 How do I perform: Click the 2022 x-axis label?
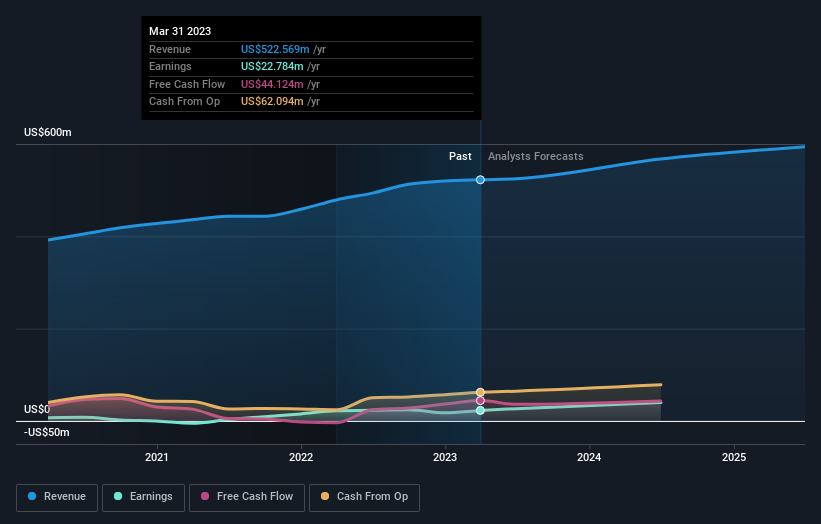[301, 457]
